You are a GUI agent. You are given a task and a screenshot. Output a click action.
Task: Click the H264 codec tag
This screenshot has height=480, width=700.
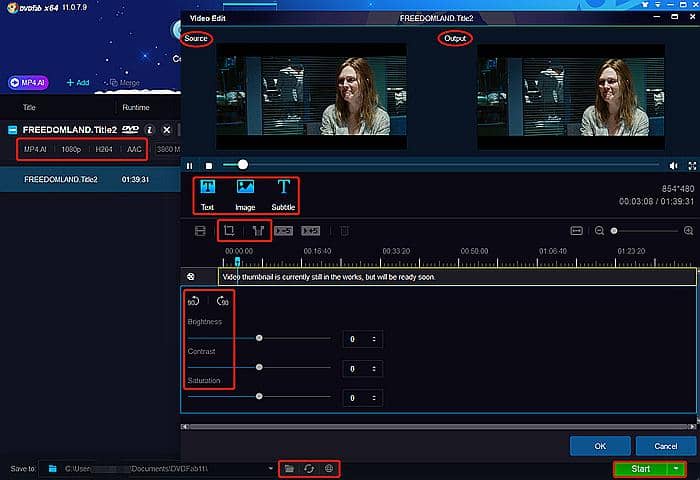104,150
